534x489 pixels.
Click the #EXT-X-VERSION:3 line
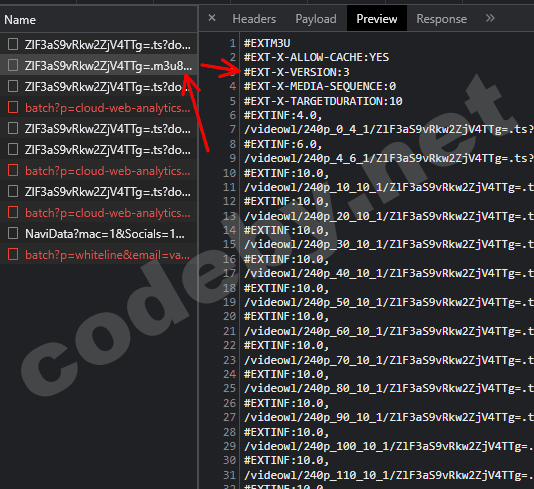[297, 72]
